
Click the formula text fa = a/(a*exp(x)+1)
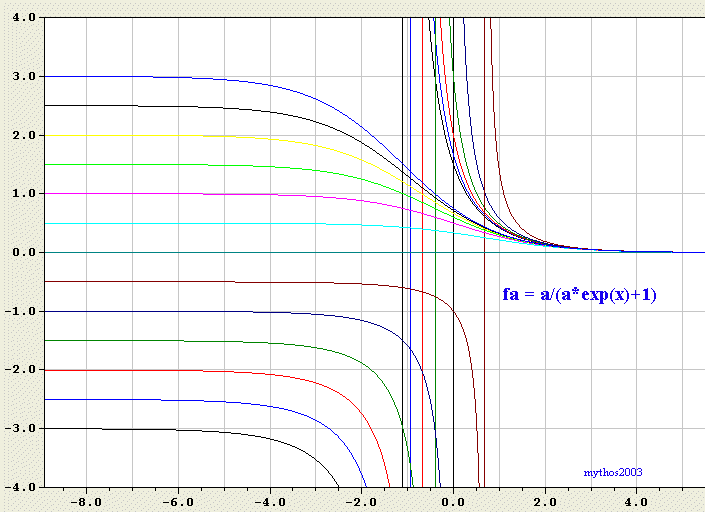pyautogui.click(x=580, y=295)
